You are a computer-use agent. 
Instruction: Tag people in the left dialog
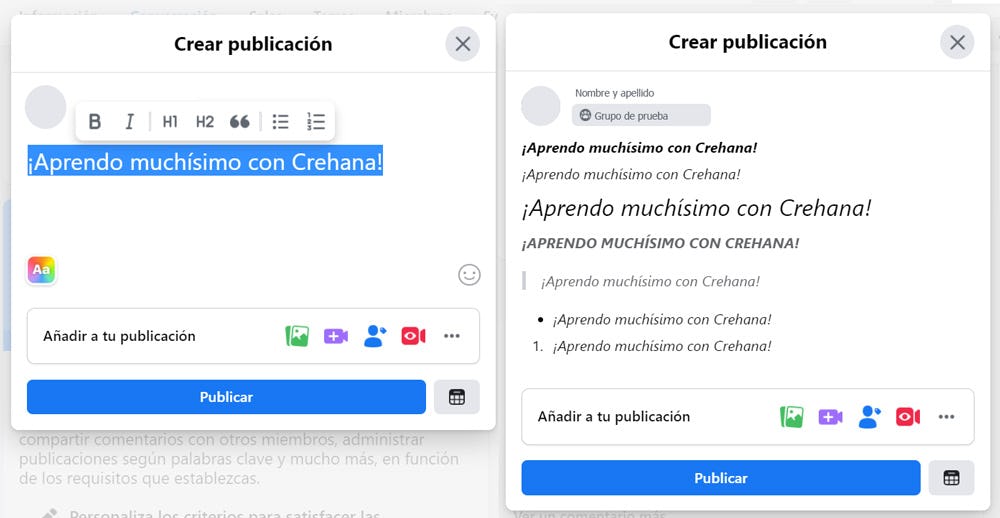375,336
